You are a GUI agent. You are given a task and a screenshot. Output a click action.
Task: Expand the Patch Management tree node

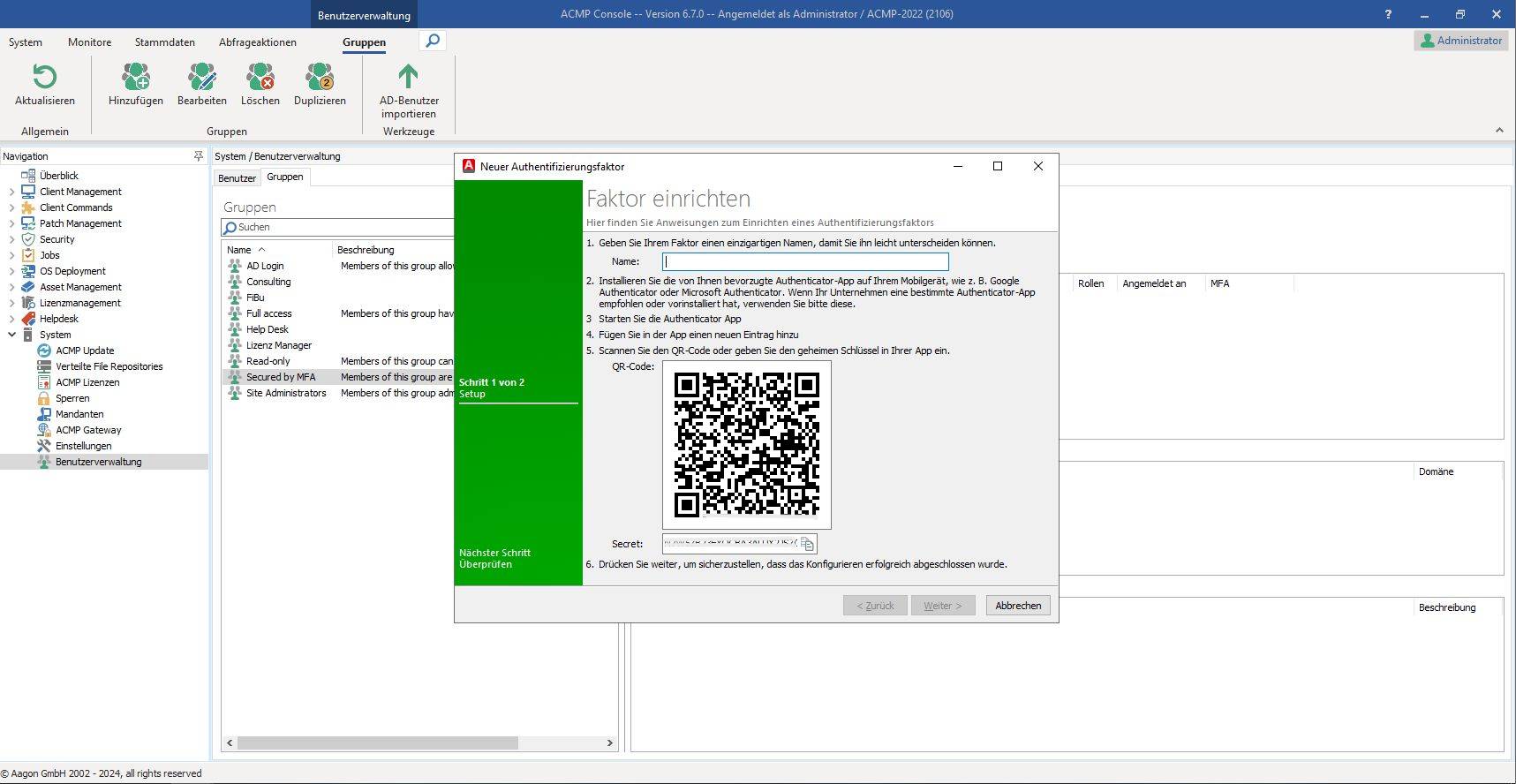tap(11, 223)
